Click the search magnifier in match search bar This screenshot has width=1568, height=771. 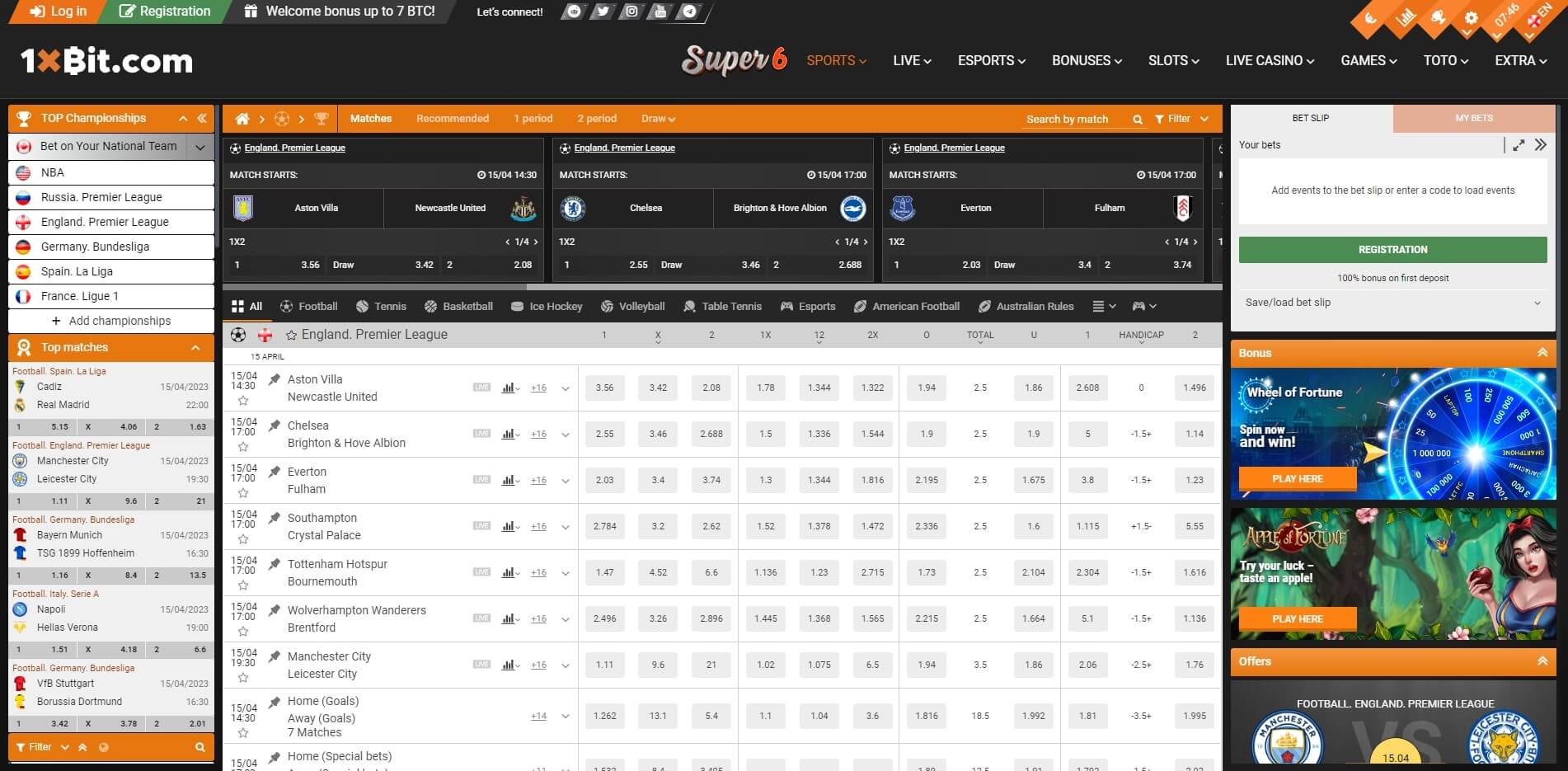(x=1138, y=120)
